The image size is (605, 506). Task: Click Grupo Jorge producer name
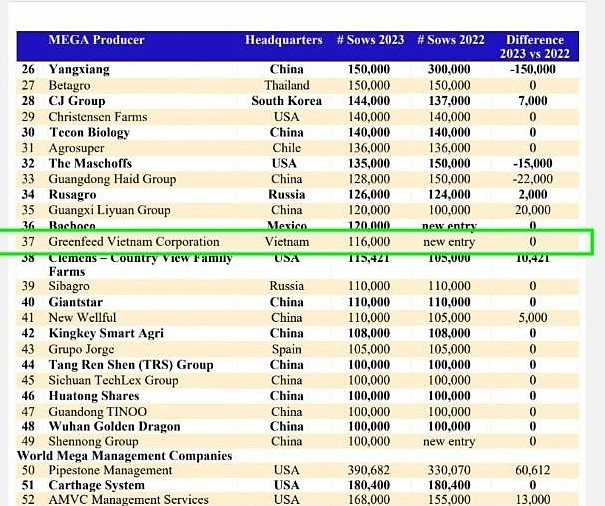pyautogui.click(x=81, y=349)
